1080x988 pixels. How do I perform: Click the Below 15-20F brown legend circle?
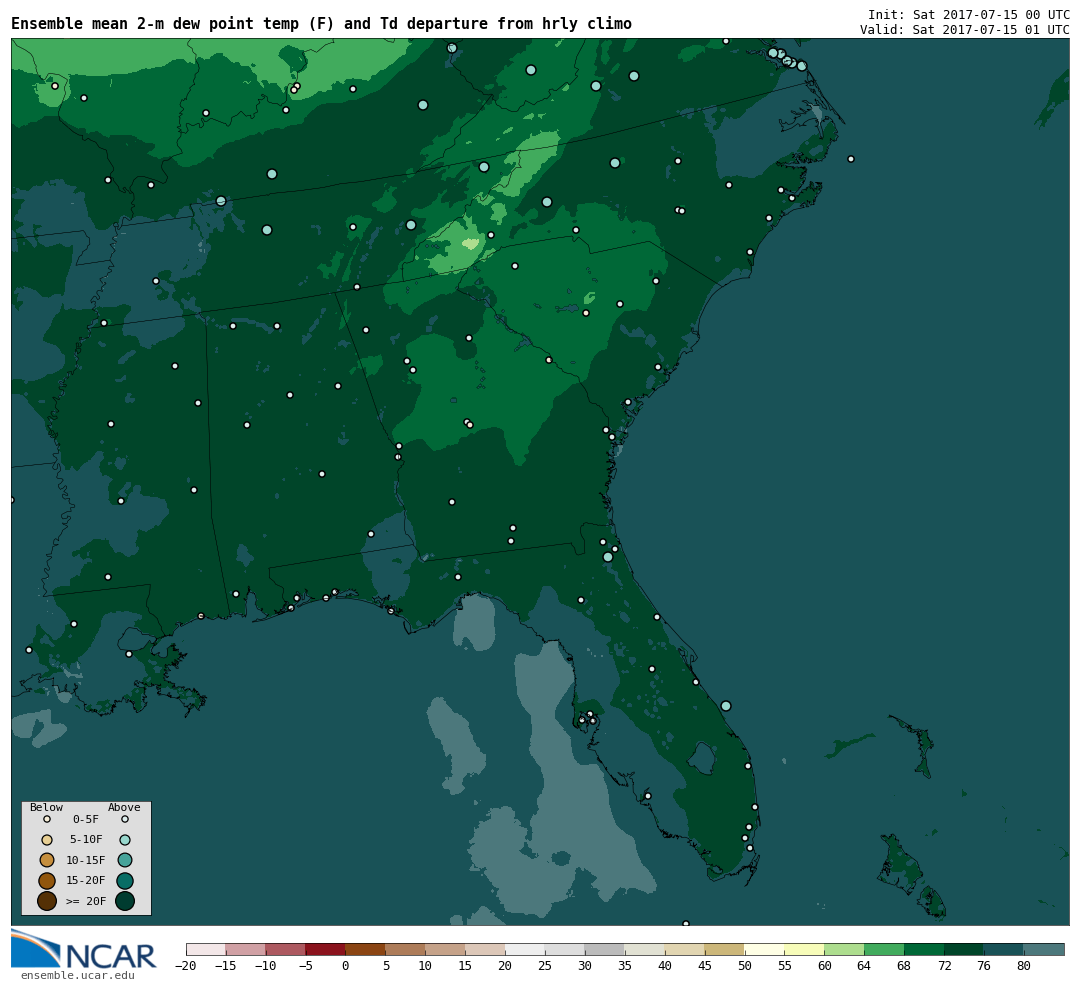(47, 881)
